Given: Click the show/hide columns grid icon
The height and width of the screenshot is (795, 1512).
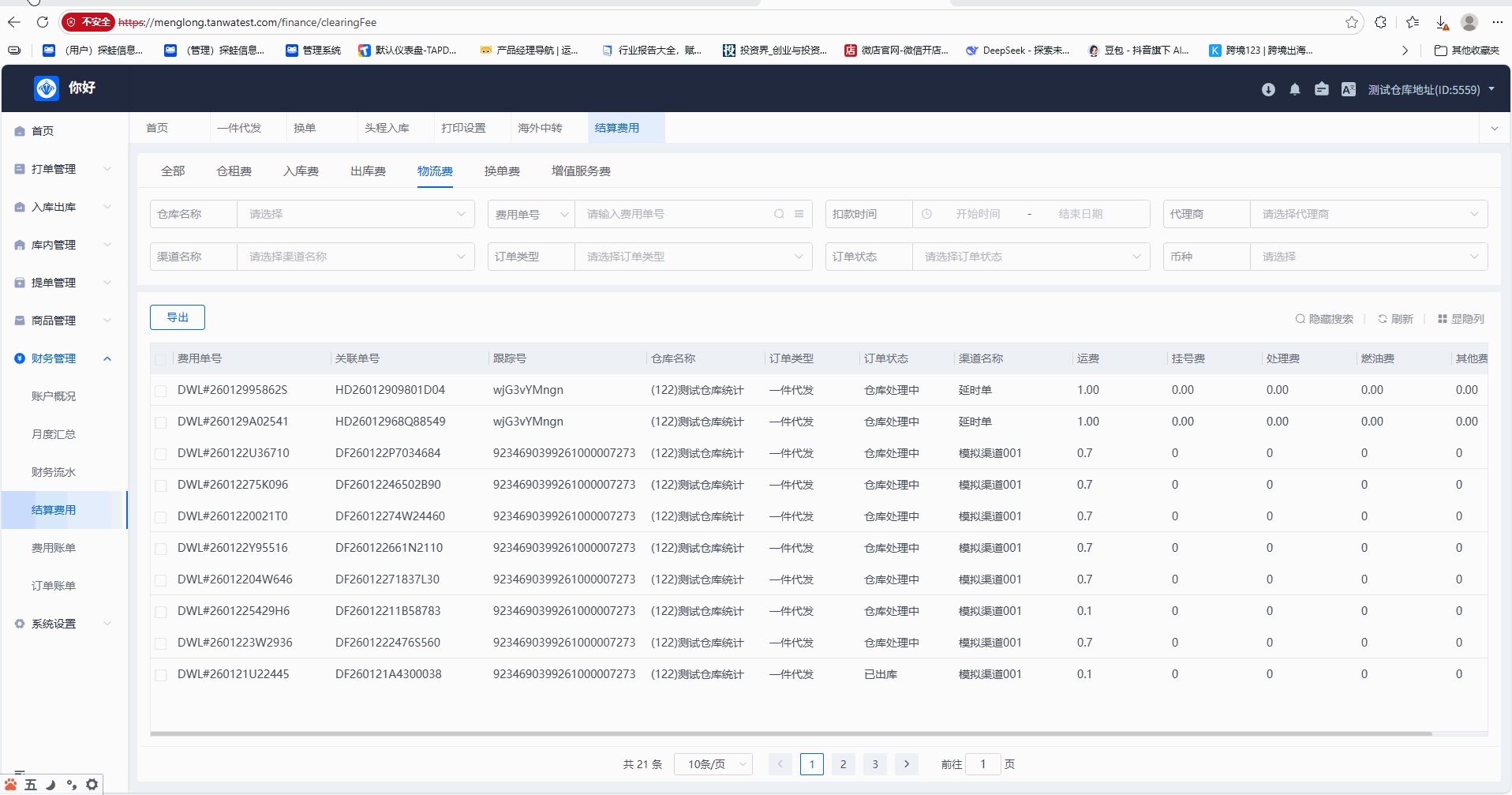Looking at the screenshot, I should tap(1443, 319).
